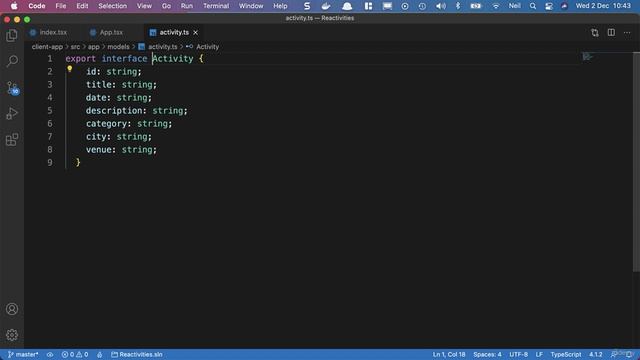Click the Wi-Fi icon in menu bar
640x360 pixels.
(x=496, y=6)
